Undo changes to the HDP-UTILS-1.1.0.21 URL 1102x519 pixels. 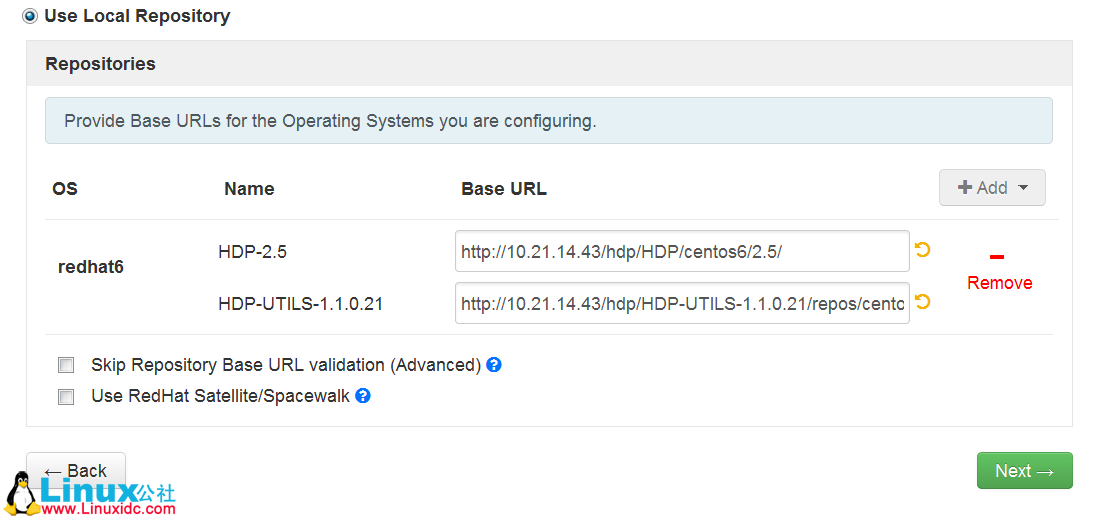pyautogui.click(x=923, y=301)
